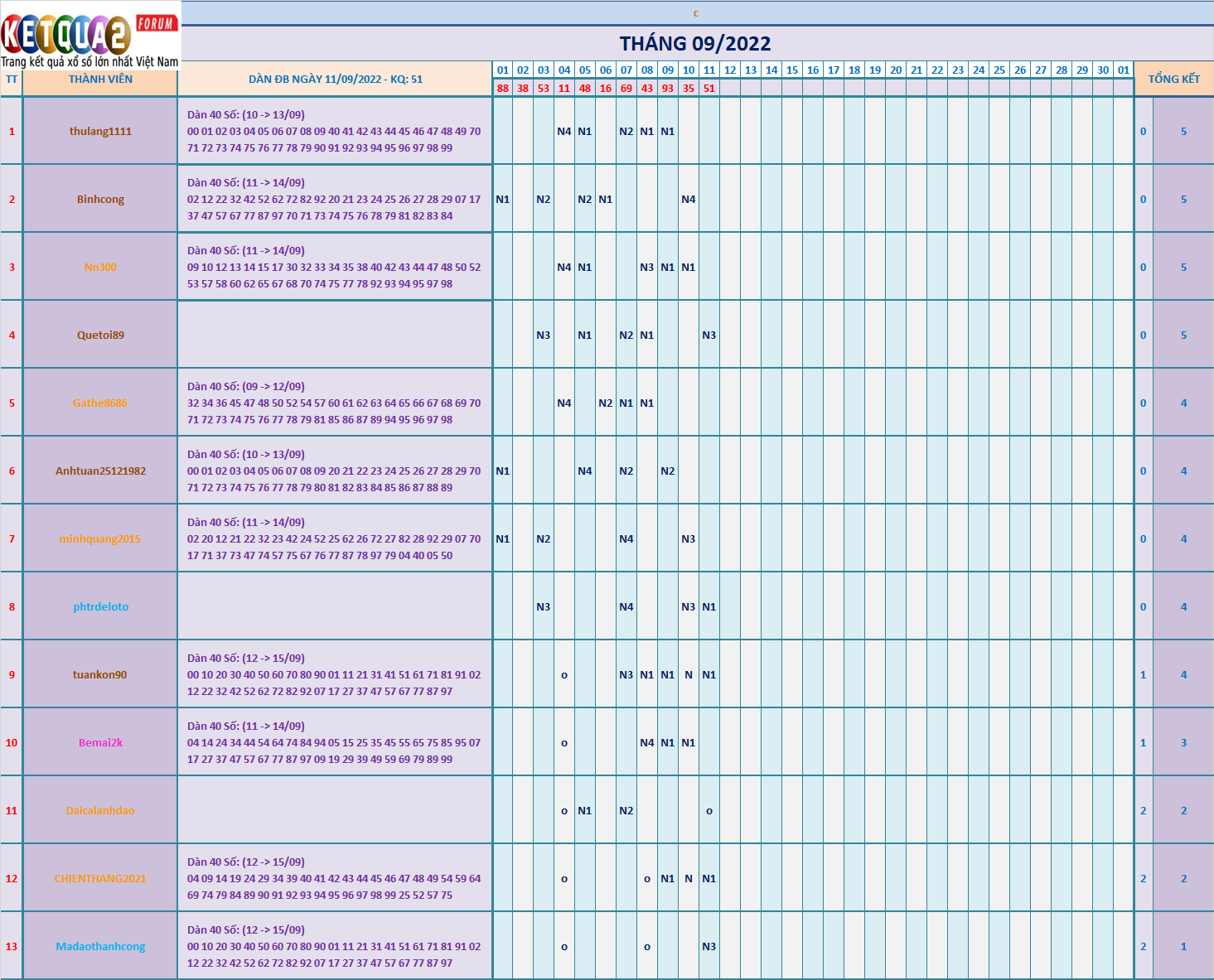Click Binhcong's N4 cell on day 10
The height and width of the screenshot is (980, 1214).
[689, 199]
